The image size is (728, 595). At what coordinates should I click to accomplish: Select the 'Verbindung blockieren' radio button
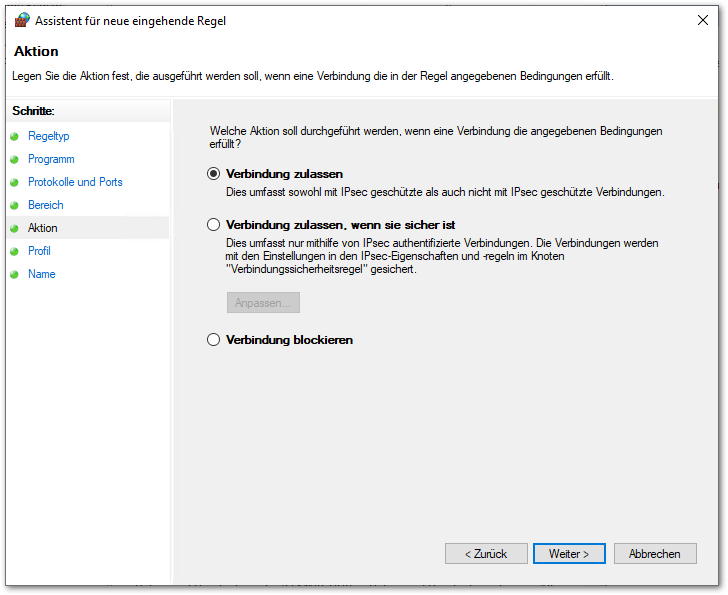tap(213, 340)
